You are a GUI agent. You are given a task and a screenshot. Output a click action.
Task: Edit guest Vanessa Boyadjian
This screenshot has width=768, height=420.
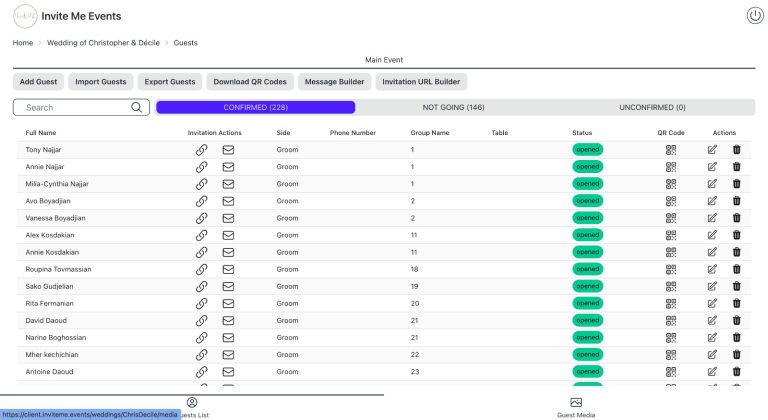[712, 218]
